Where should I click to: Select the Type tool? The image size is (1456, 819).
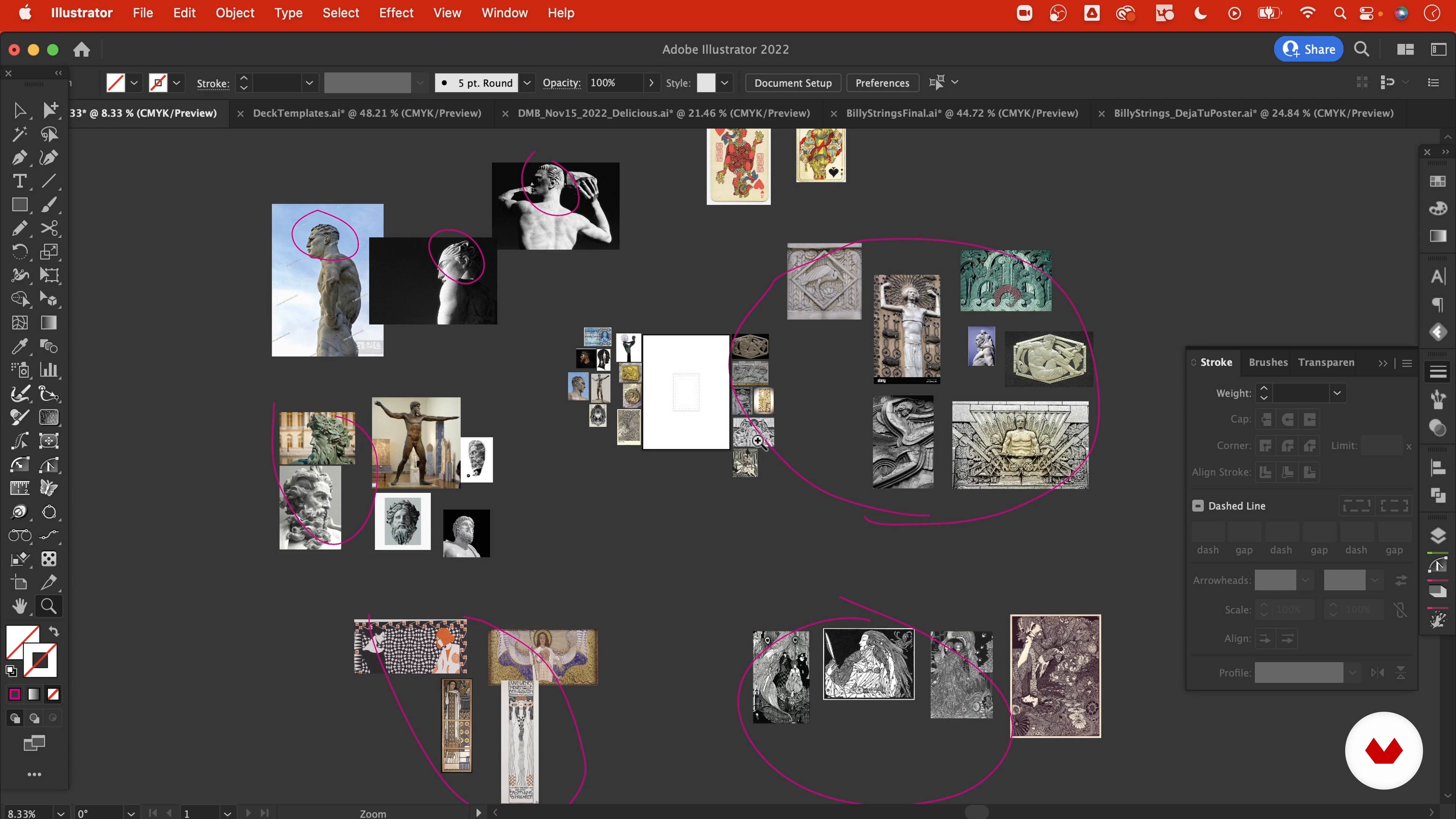[x=19, y=181]
